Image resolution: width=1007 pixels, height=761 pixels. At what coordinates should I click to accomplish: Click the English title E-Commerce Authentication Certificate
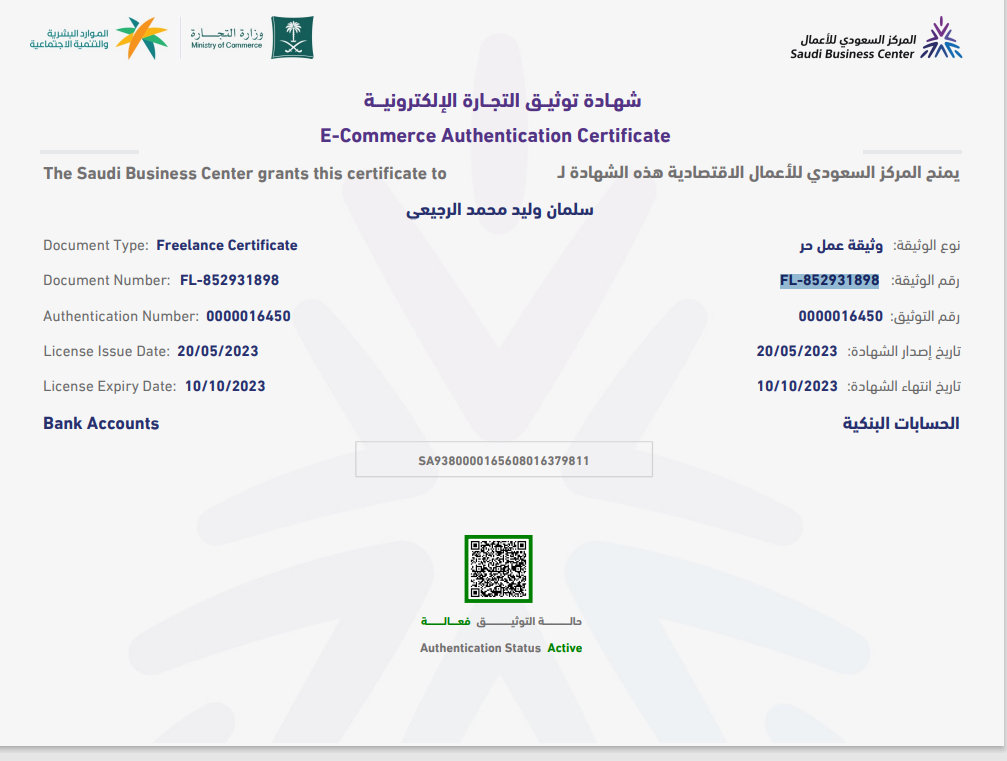(x=495, y=136)
